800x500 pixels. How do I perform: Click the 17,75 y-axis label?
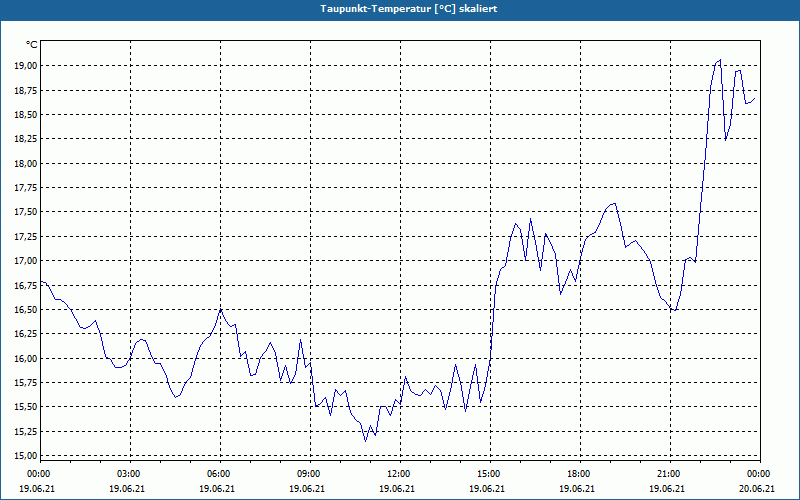27,188
